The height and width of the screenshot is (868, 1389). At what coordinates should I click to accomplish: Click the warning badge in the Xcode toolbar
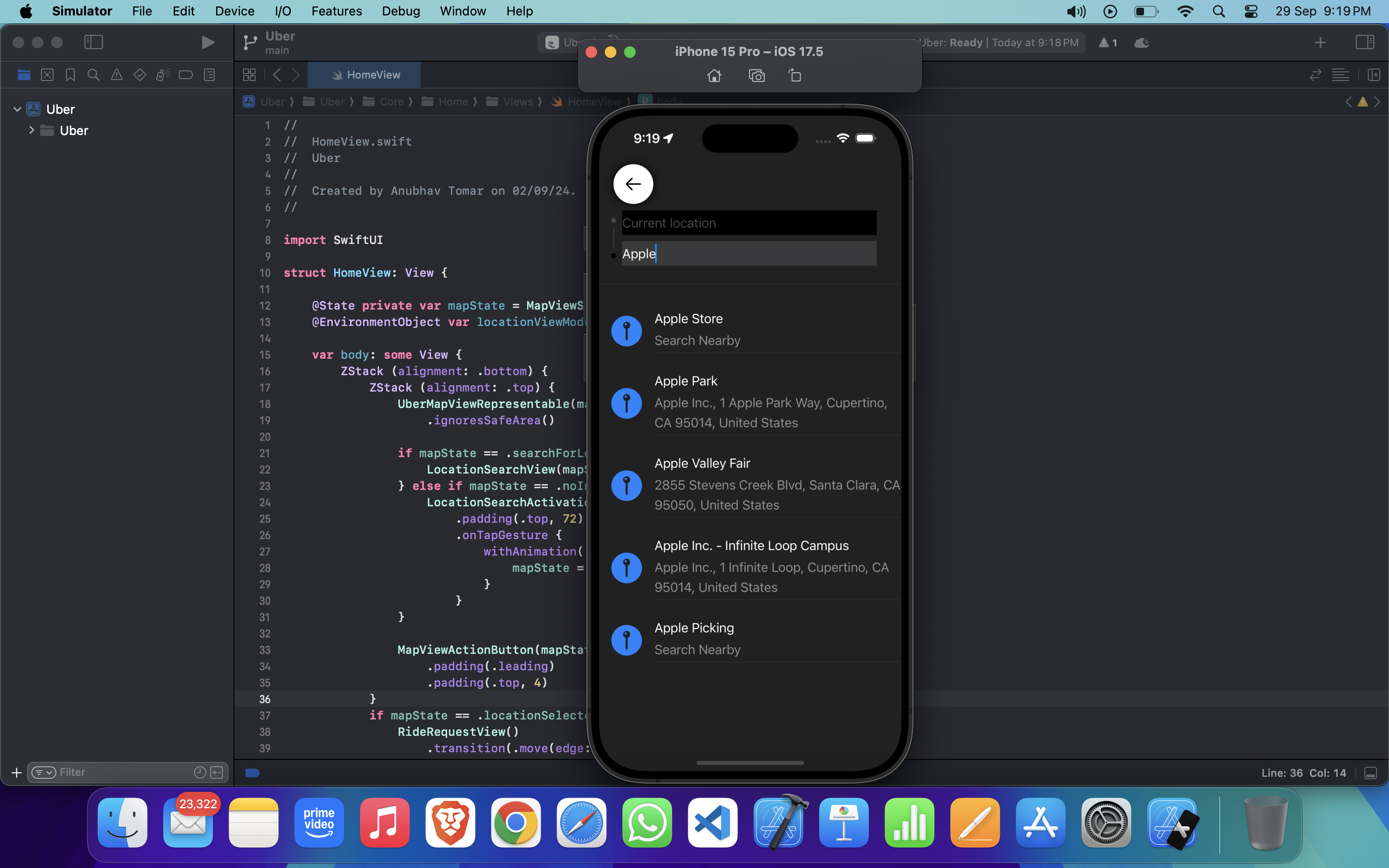[1107, 42]
